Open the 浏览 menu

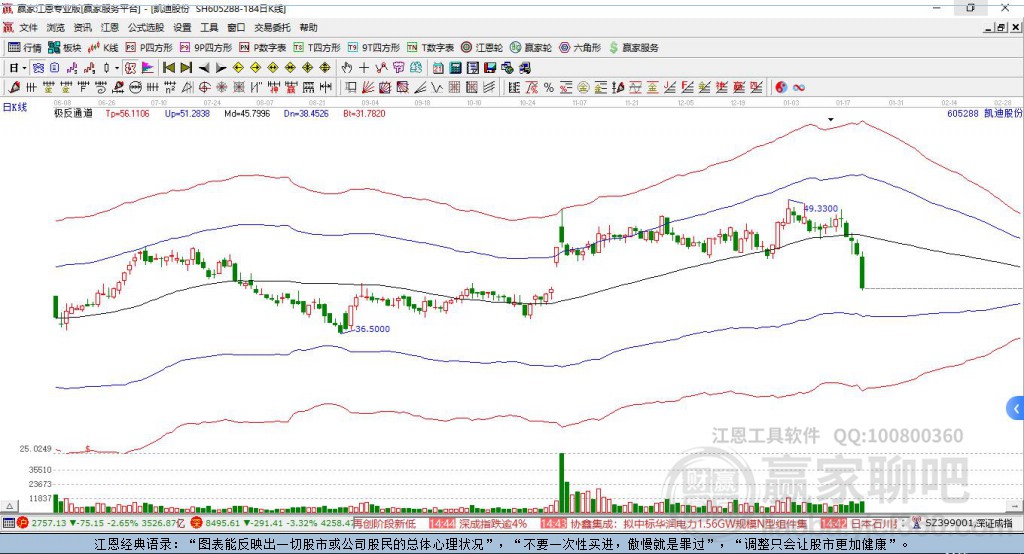click(x=56, y=27)
